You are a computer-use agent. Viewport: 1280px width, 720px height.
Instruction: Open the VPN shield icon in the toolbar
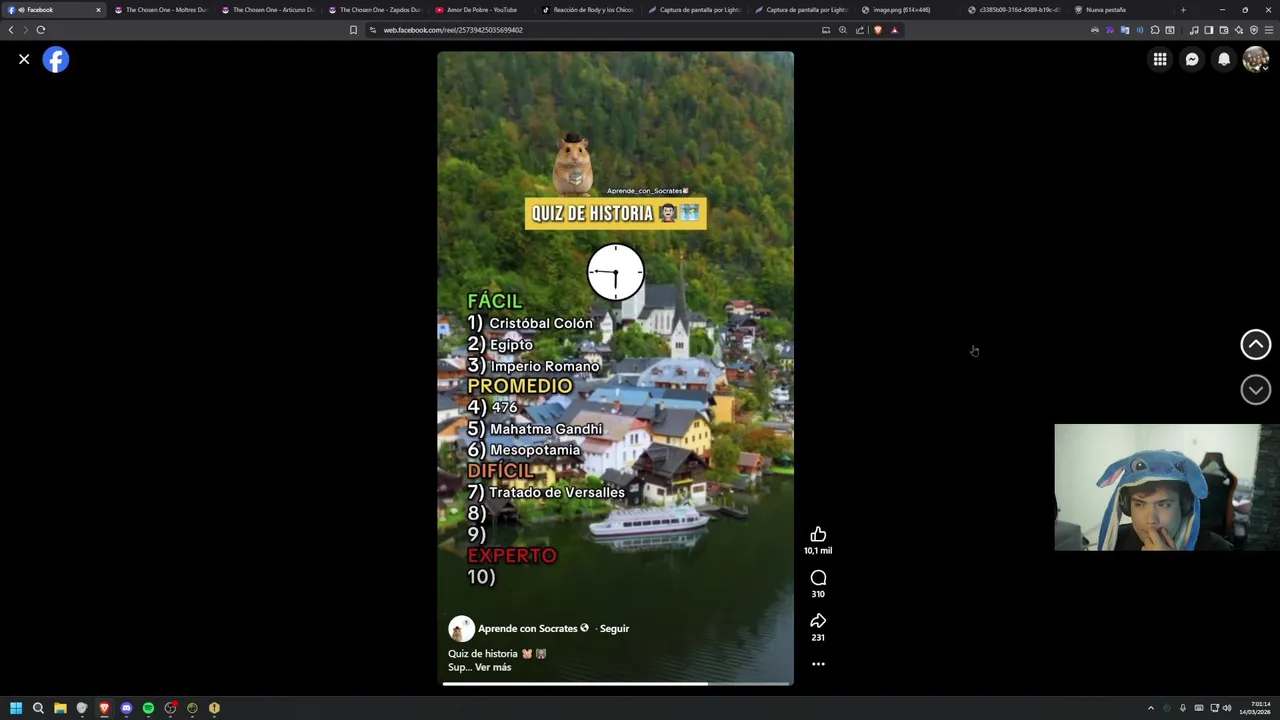tap(1254, 30)
